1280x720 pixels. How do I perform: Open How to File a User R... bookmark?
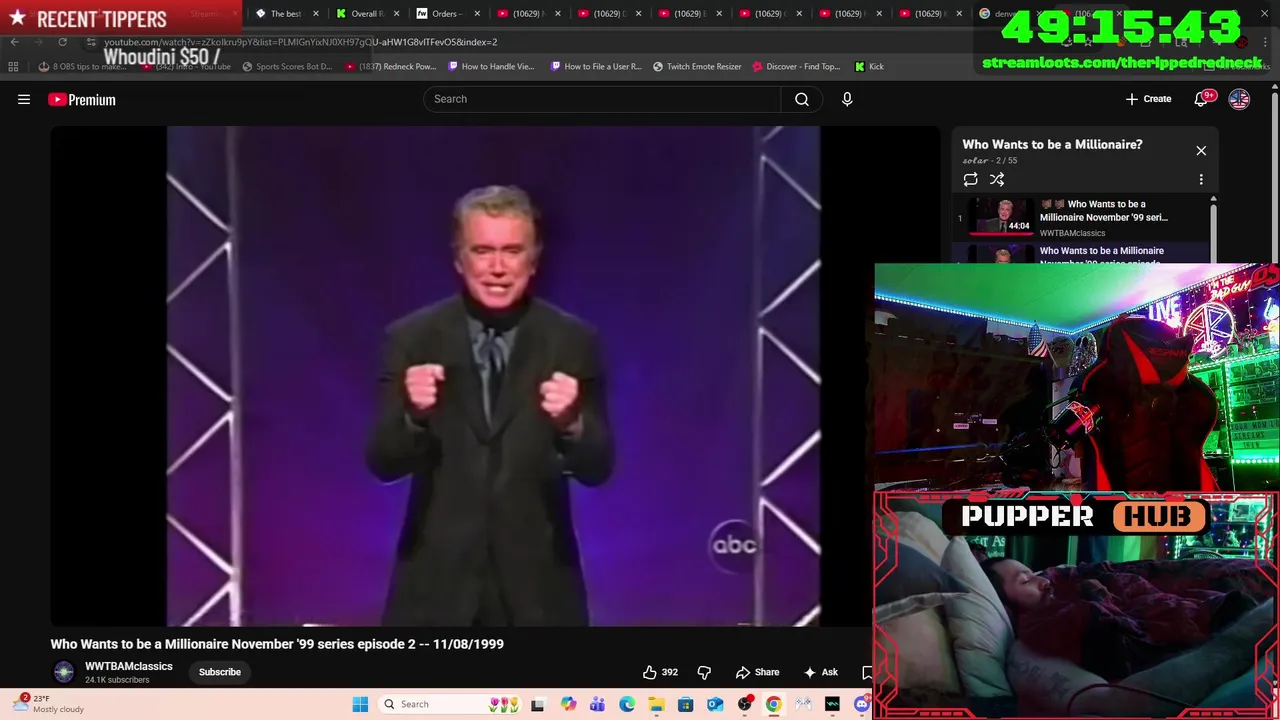596,66
